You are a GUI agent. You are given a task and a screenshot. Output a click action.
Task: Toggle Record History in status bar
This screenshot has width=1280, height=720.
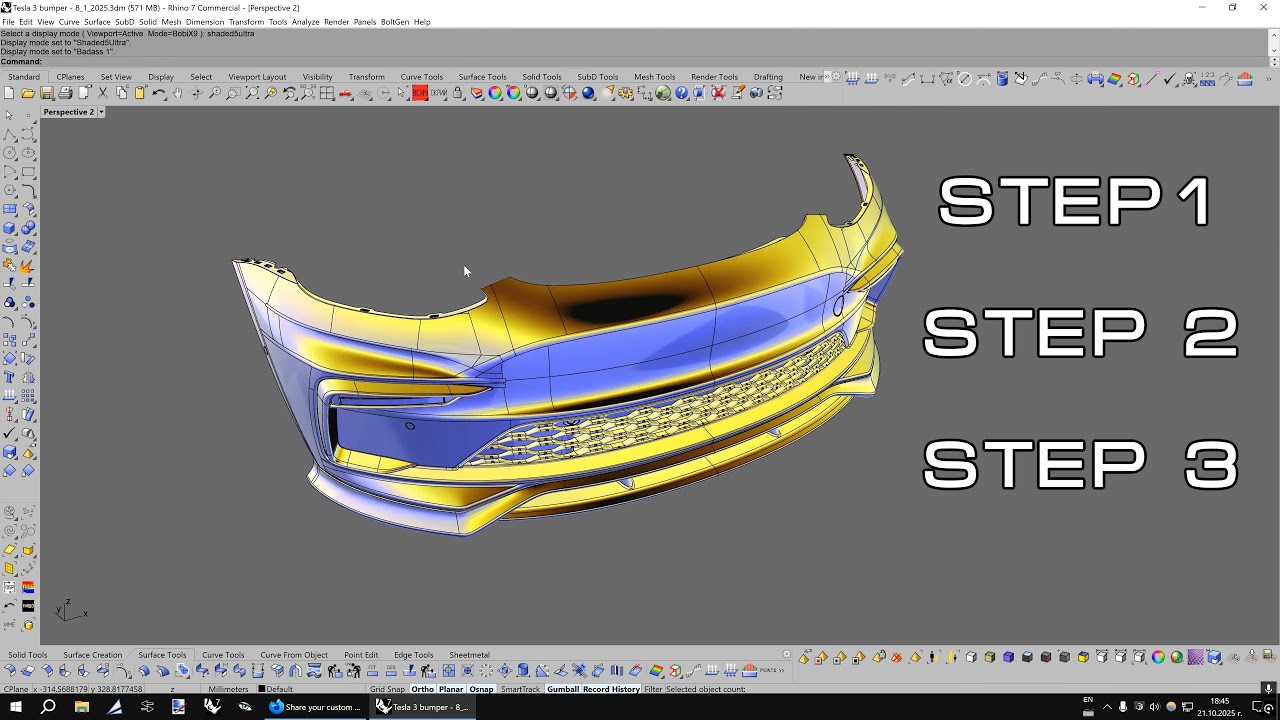click(x=611, y=689)
